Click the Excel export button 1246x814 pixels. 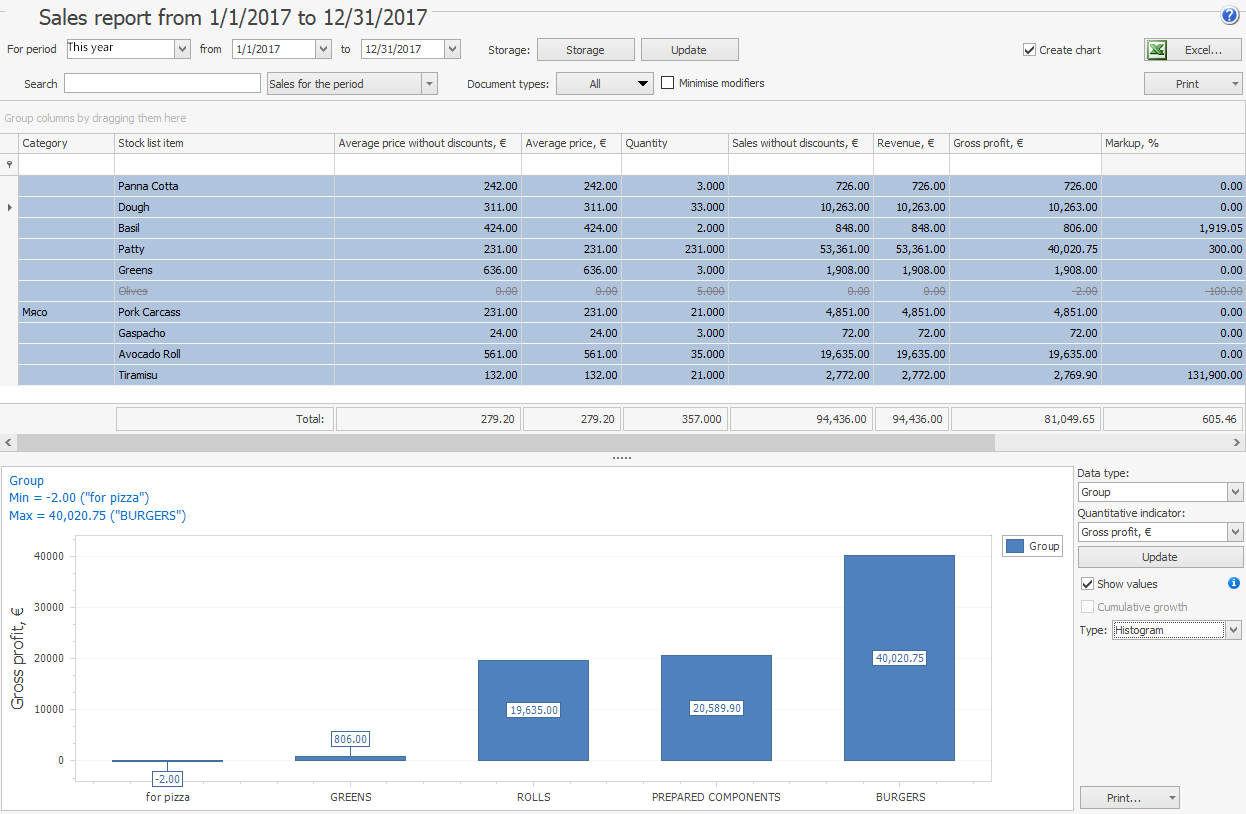(1192, 50)
